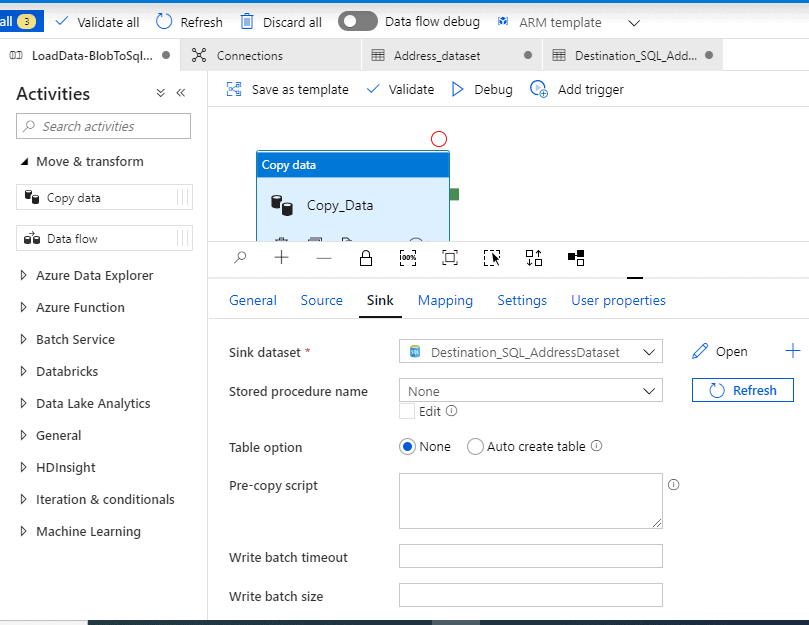Zoom out of the pipeline canvas
The image size is (809, 625).
(x=324, y=257)
